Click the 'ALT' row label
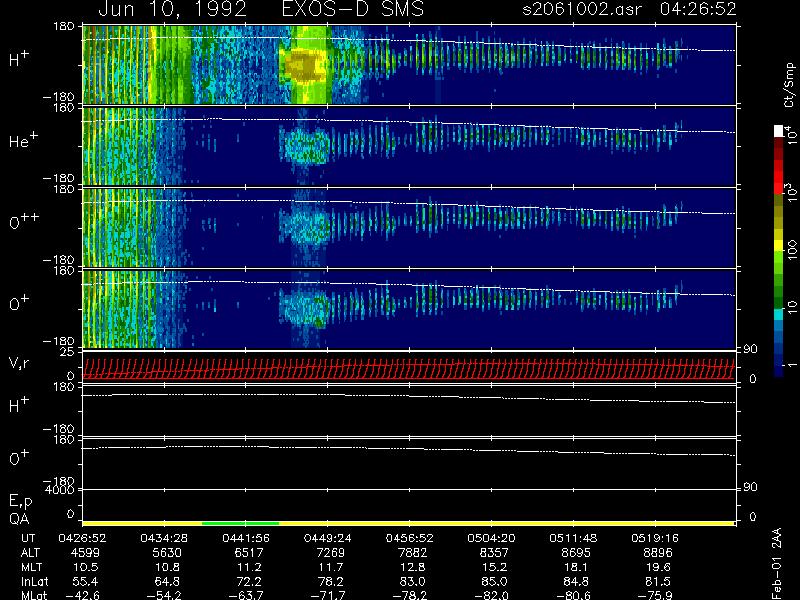This screenshot has height=600, width=800. point(31,553)
